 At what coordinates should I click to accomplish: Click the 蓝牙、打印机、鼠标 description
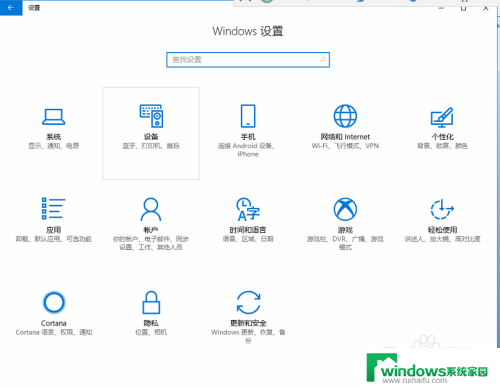(151, 146)
